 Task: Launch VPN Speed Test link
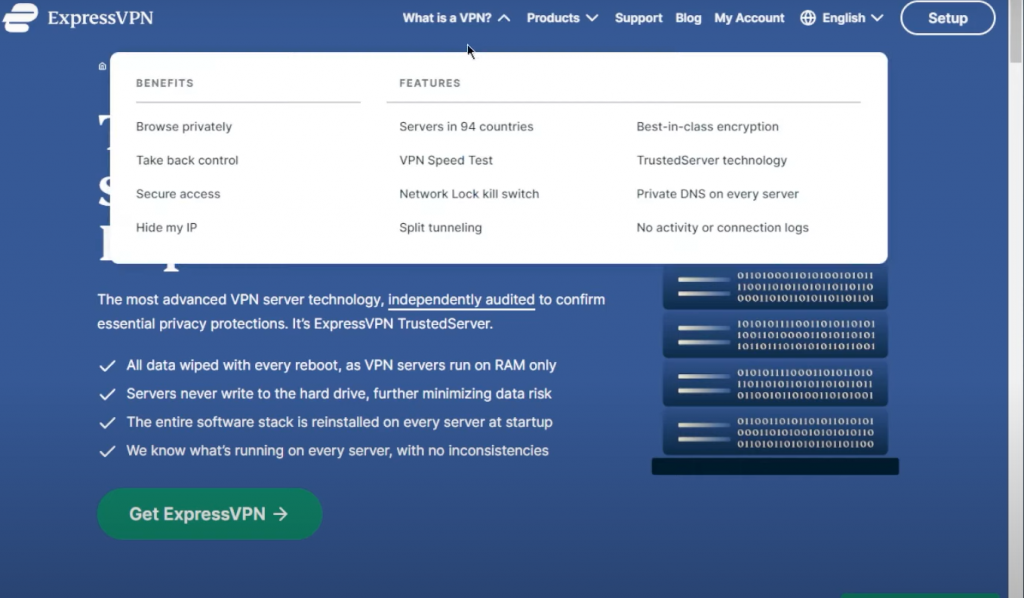(446, 160)
